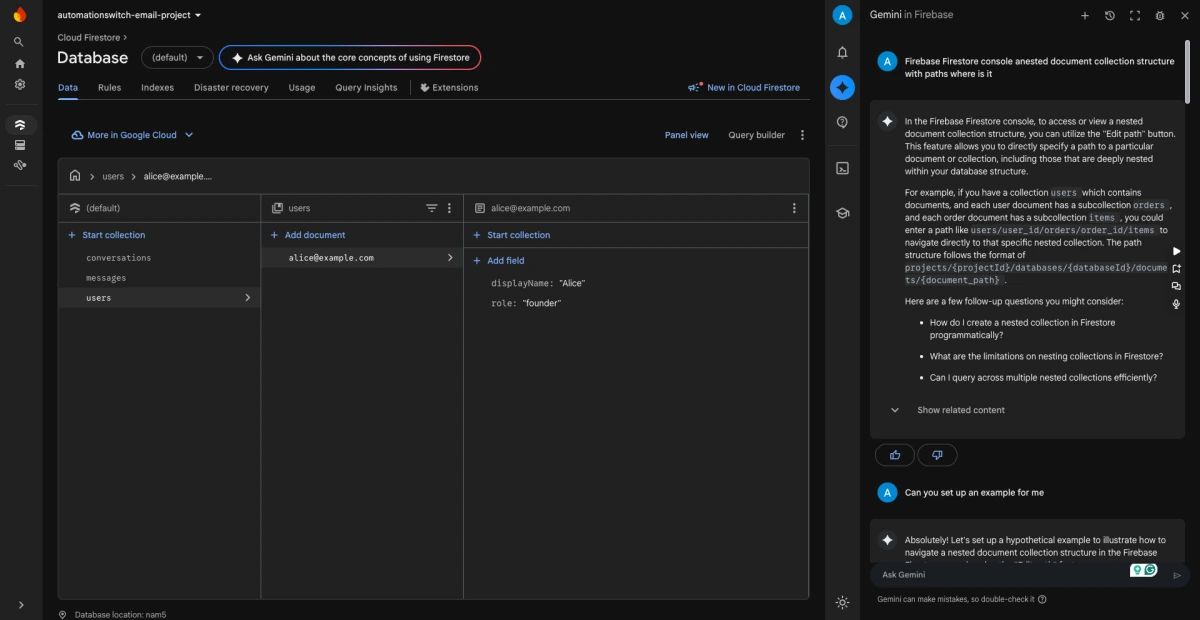Send the Gemini message arrow
Image resolution: width=1200 pixels, height=620 pixels.
click(x=1176, y=575)
